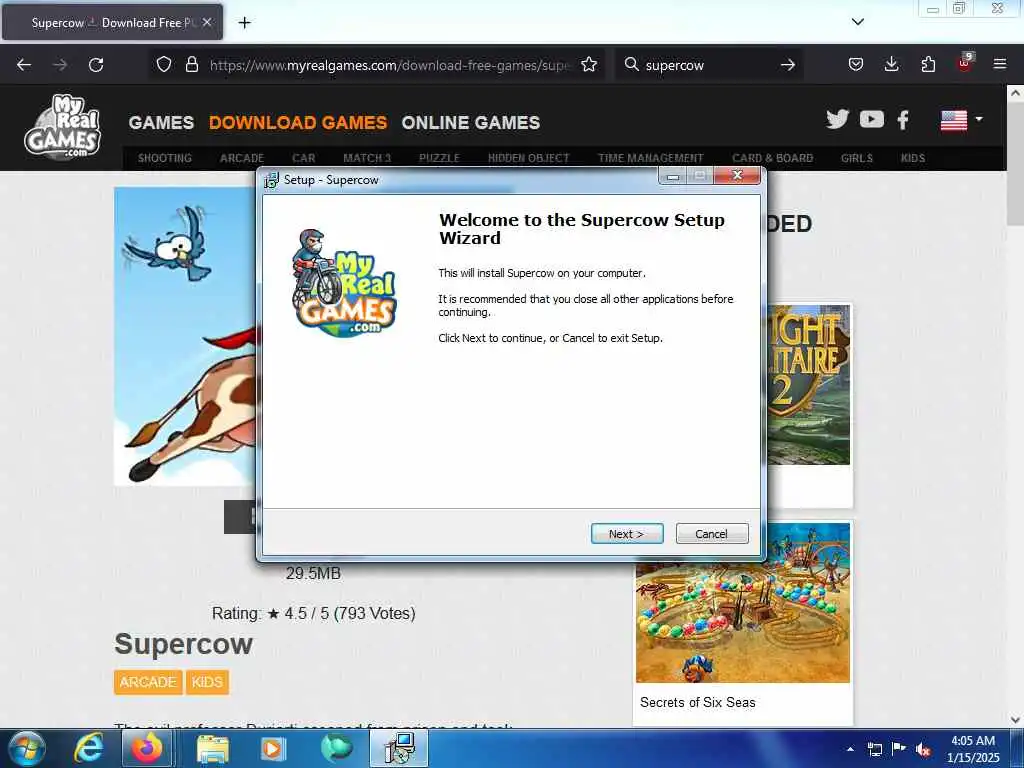Close the Supercow browser tab

click(207, 22)
